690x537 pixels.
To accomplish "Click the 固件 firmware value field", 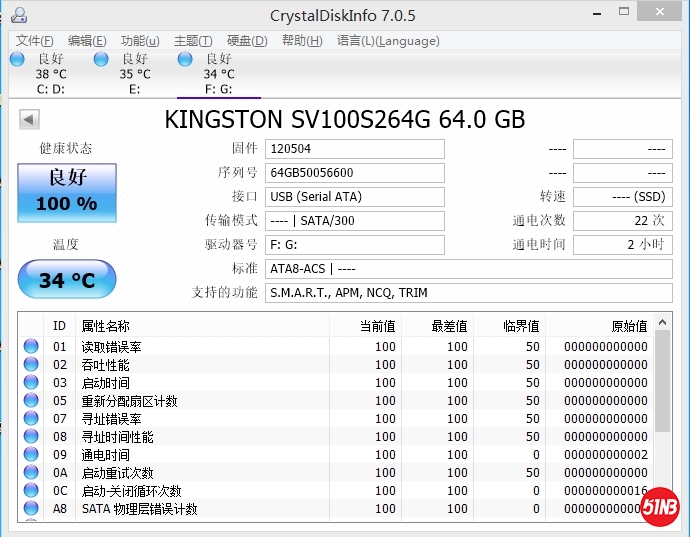I will [355, 149].
